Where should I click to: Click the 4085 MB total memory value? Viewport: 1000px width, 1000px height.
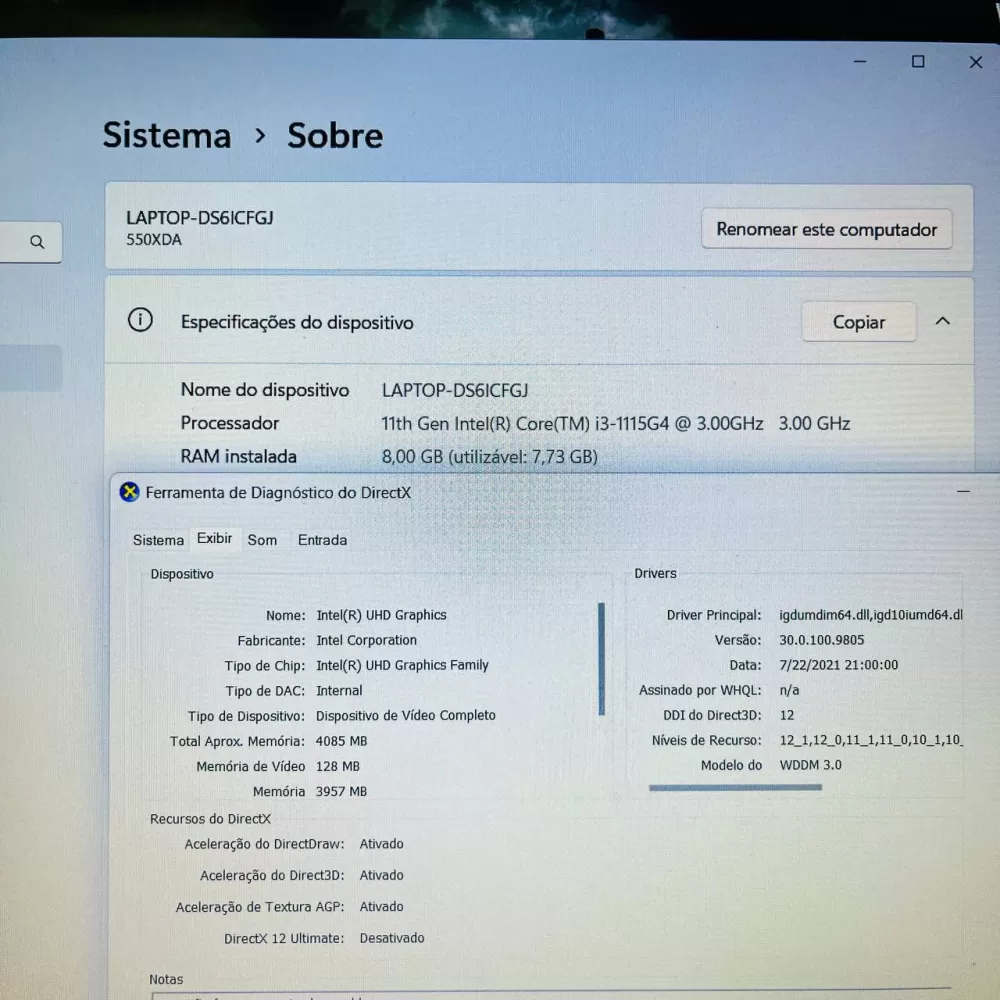click(341, 741)
